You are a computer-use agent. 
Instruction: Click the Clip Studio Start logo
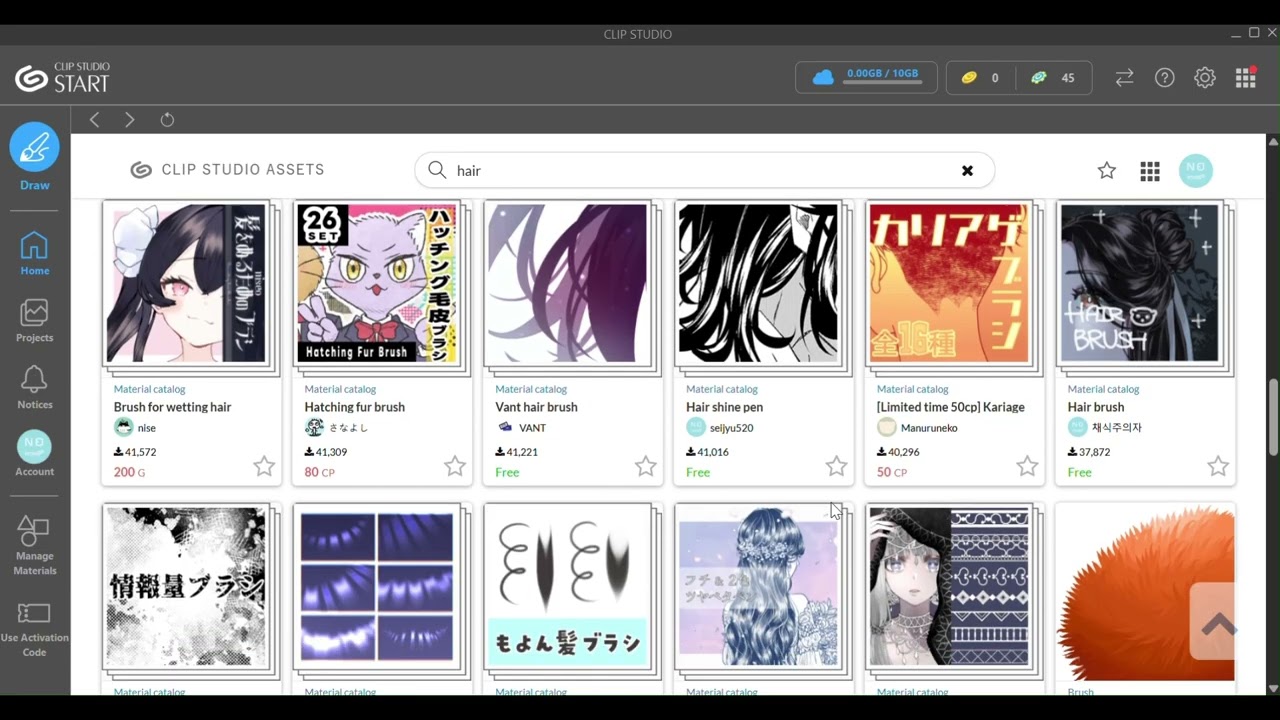click(x=62, y=78)
